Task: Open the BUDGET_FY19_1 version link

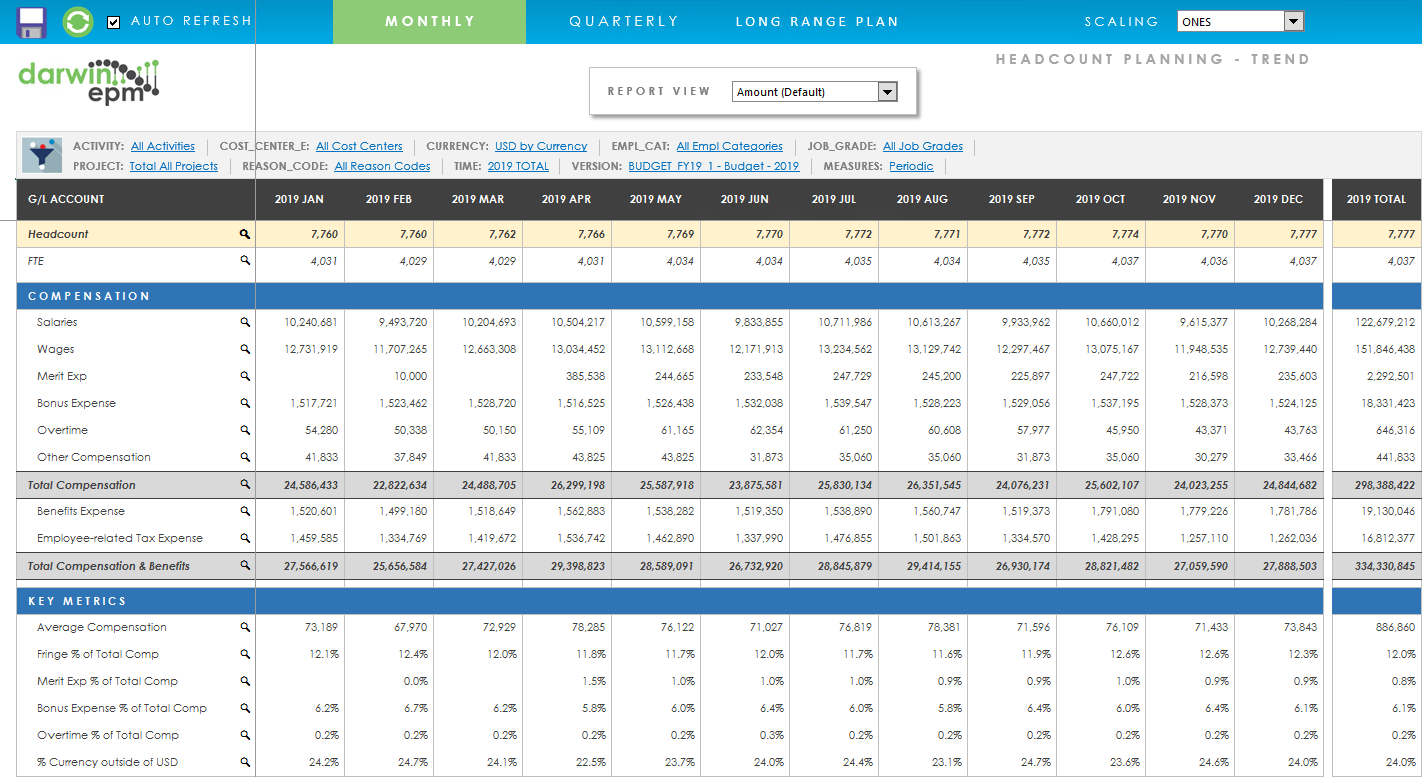Action: click(x=714, y=166)
